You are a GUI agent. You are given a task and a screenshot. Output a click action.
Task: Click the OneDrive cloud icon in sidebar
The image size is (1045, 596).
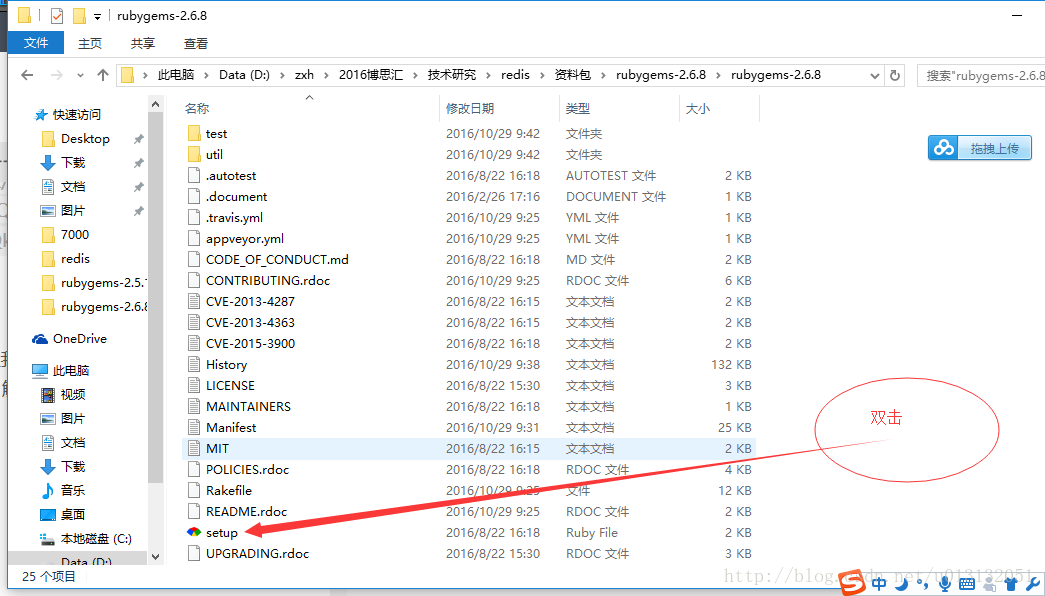click(x=40, y=339)
